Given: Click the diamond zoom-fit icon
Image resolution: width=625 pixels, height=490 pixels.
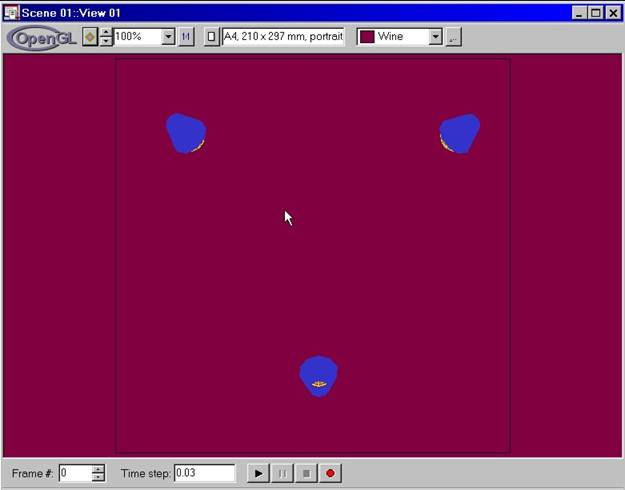Looking at the screenshot, I should click(x=90, y=37).
